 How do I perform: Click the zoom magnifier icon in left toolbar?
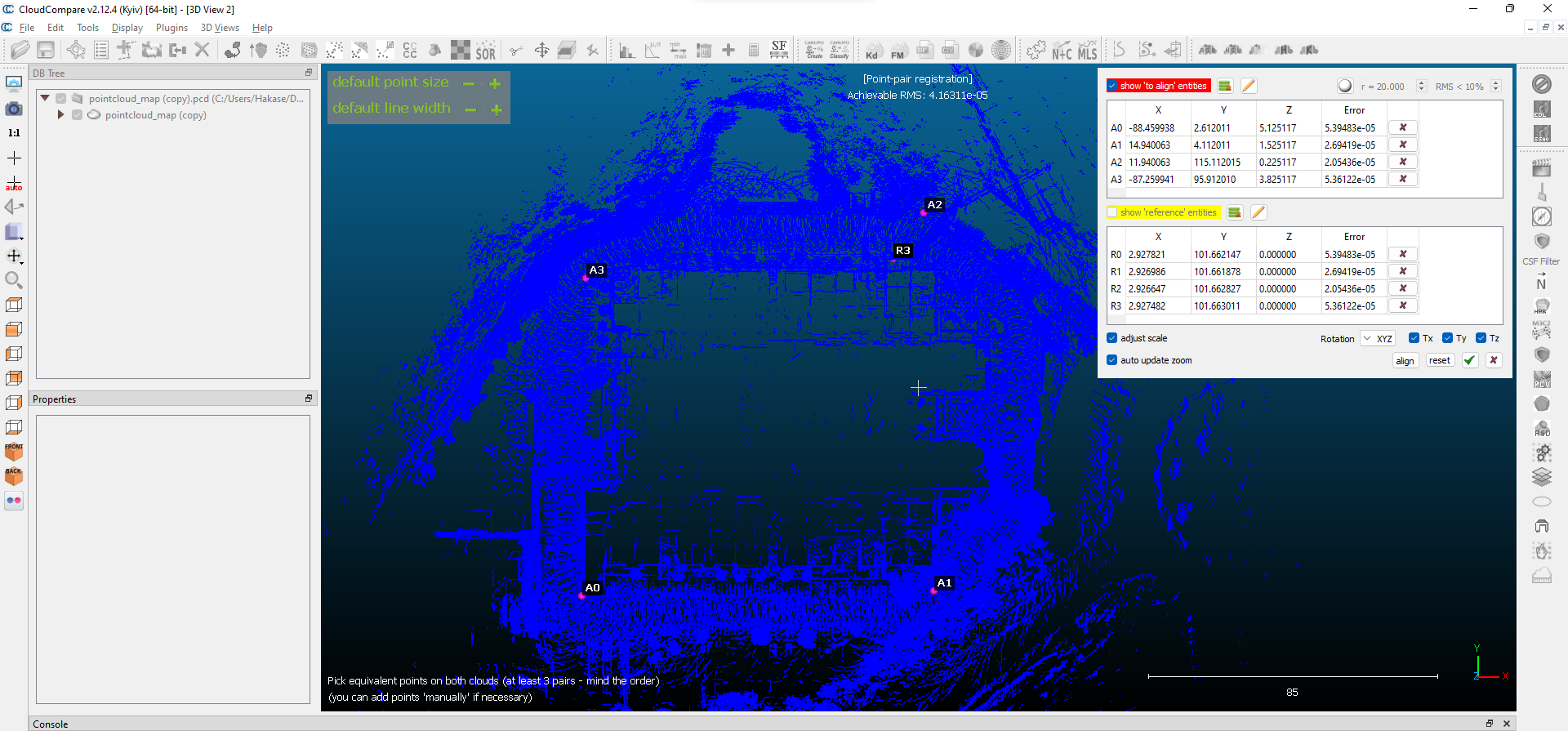click(x=14, y=280)
